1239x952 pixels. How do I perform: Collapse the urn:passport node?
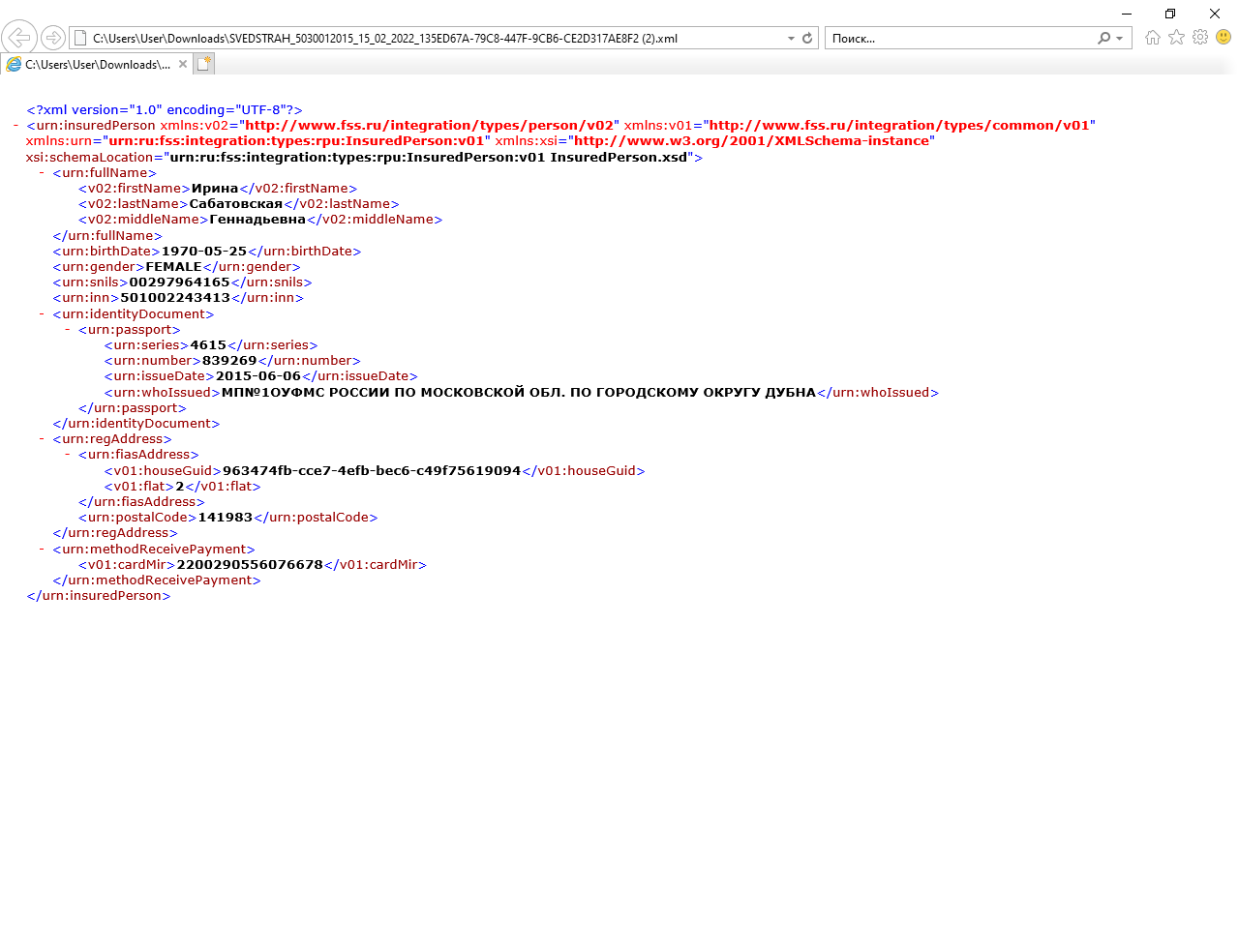[x=68, y=330]
